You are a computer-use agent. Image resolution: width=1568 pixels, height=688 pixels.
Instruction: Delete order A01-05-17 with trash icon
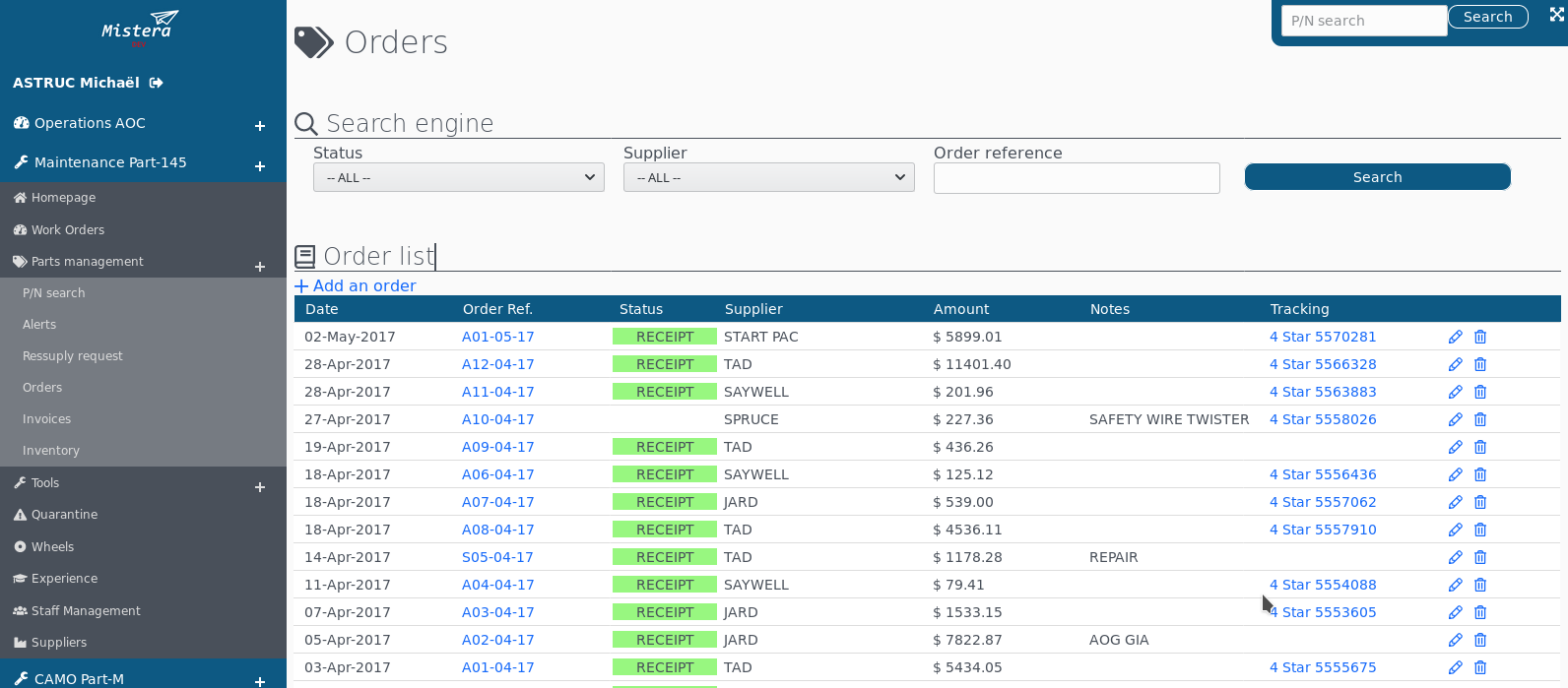(1479, 337)
